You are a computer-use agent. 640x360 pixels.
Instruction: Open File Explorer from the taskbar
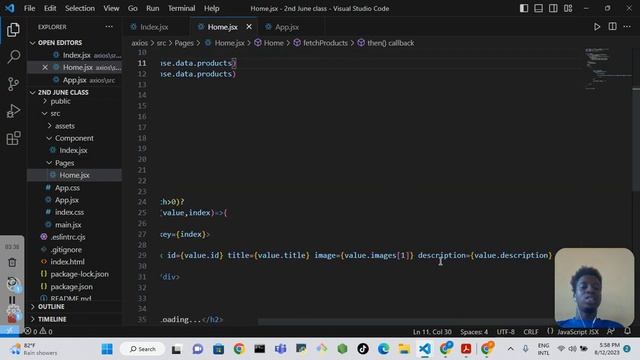[x=404, y=349]
